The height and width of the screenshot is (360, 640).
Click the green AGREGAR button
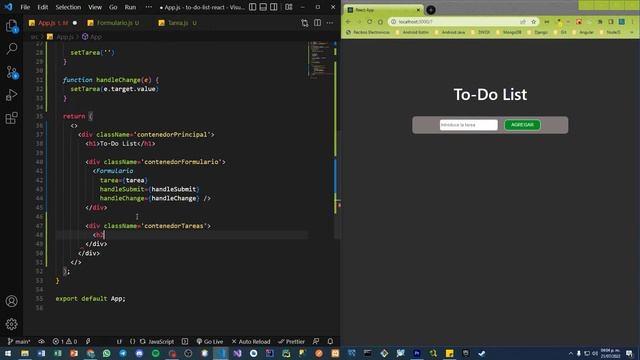522,125
